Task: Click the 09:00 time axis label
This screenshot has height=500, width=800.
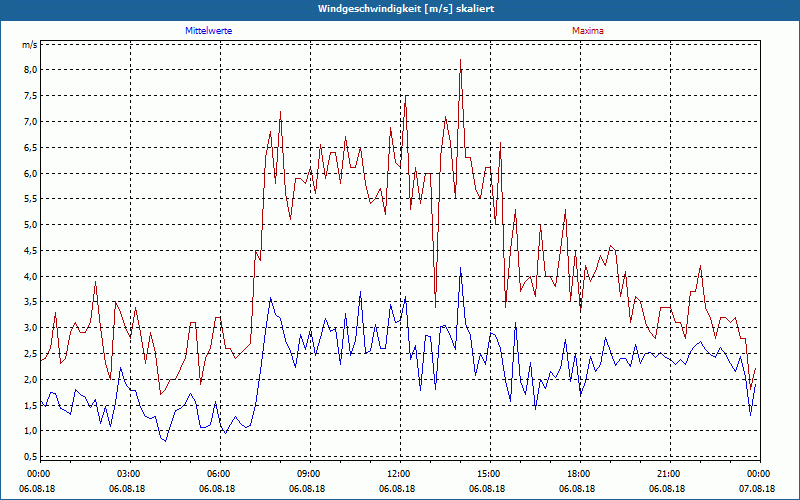Action: pyautogui.click(x=310, y=474)
